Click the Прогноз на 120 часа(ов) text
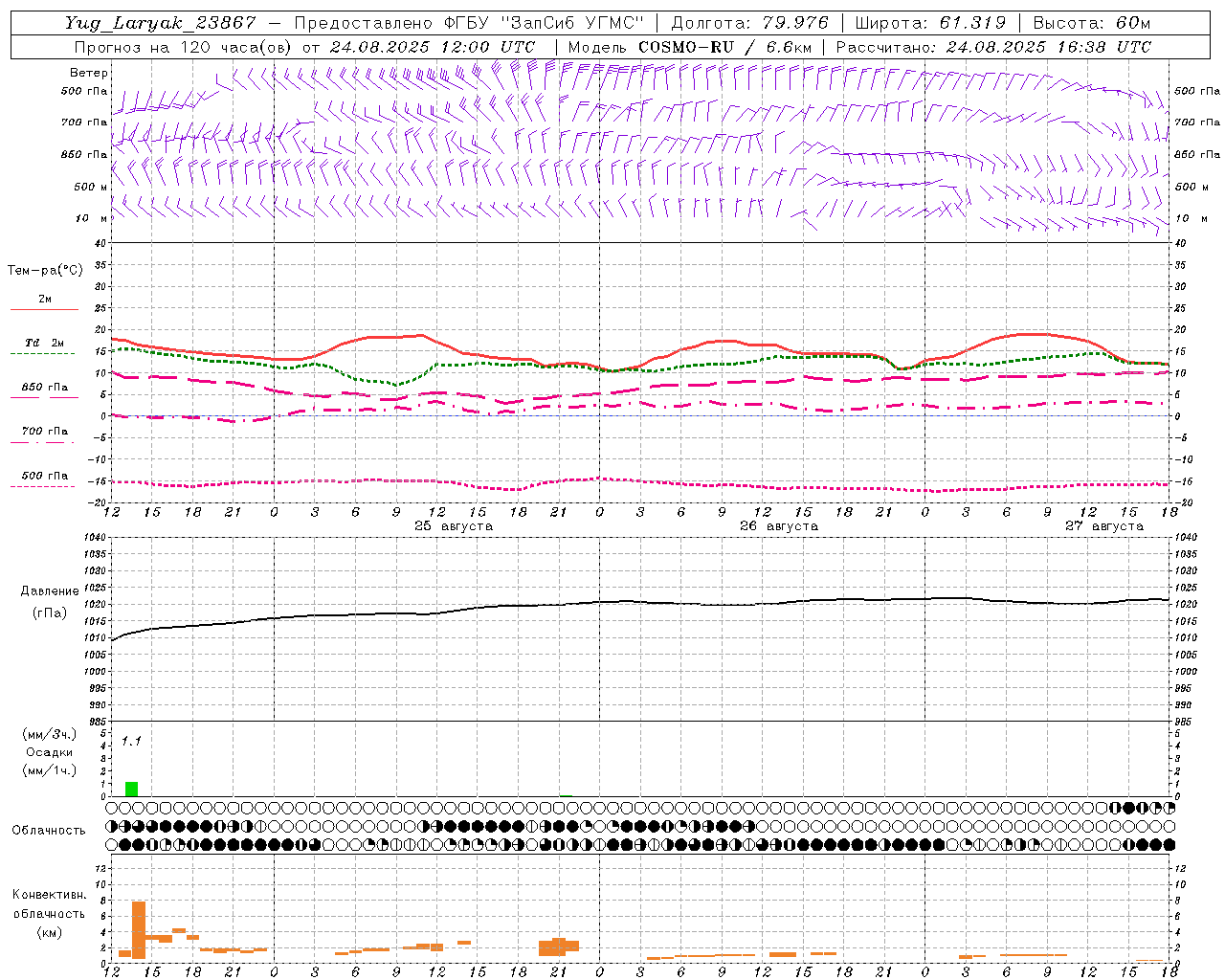The height and width of the screenshot is (980, 1225). point(184,47)
